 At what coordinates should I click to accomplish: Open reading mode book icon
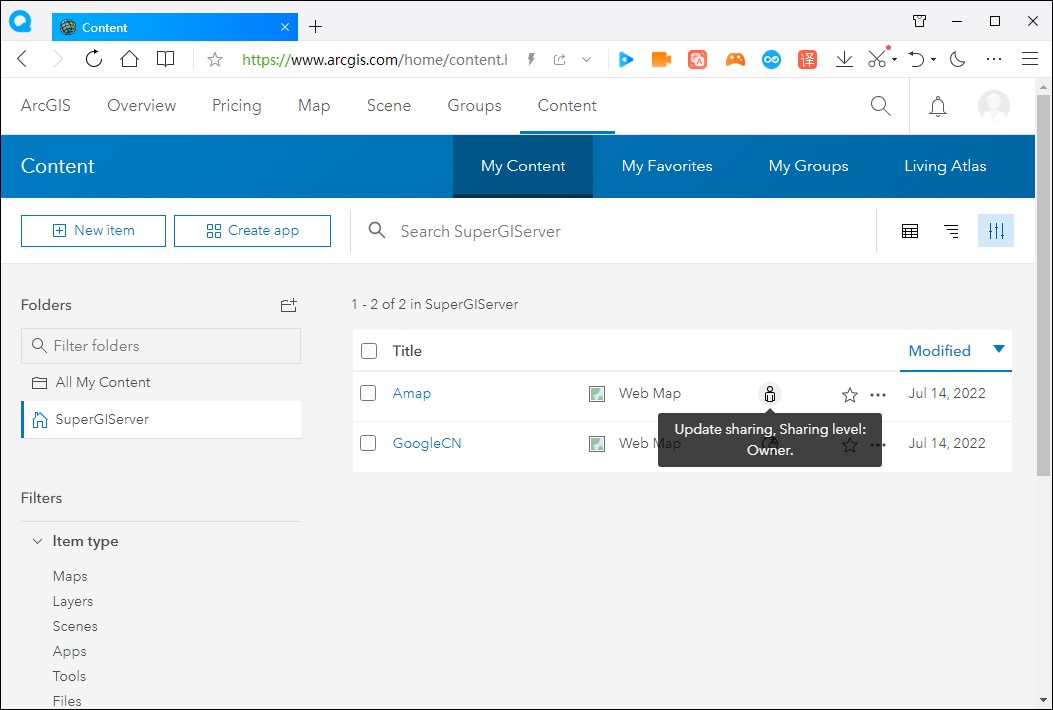165,59
